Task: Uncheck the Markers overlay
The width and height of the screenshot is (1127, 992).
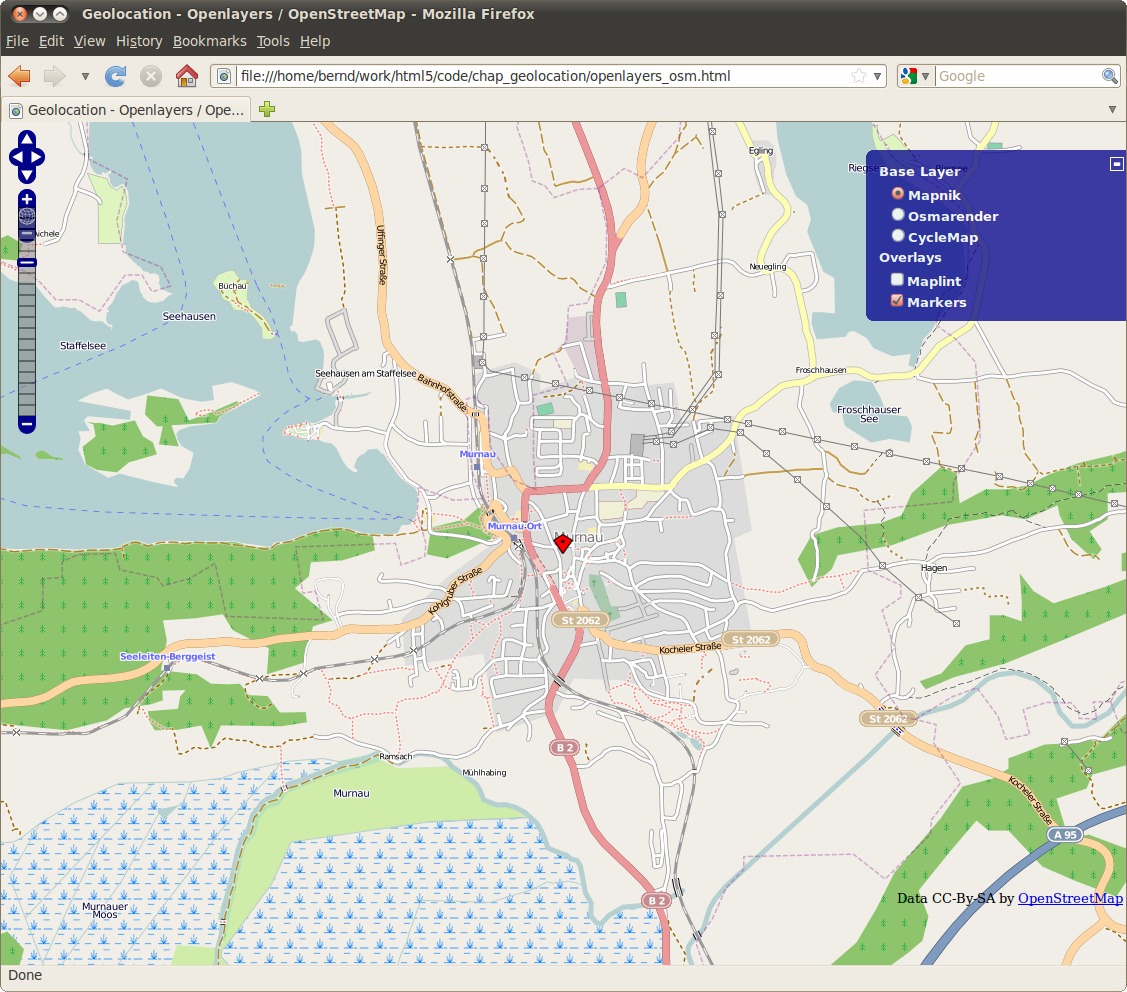Action: (x=897, y=301)
